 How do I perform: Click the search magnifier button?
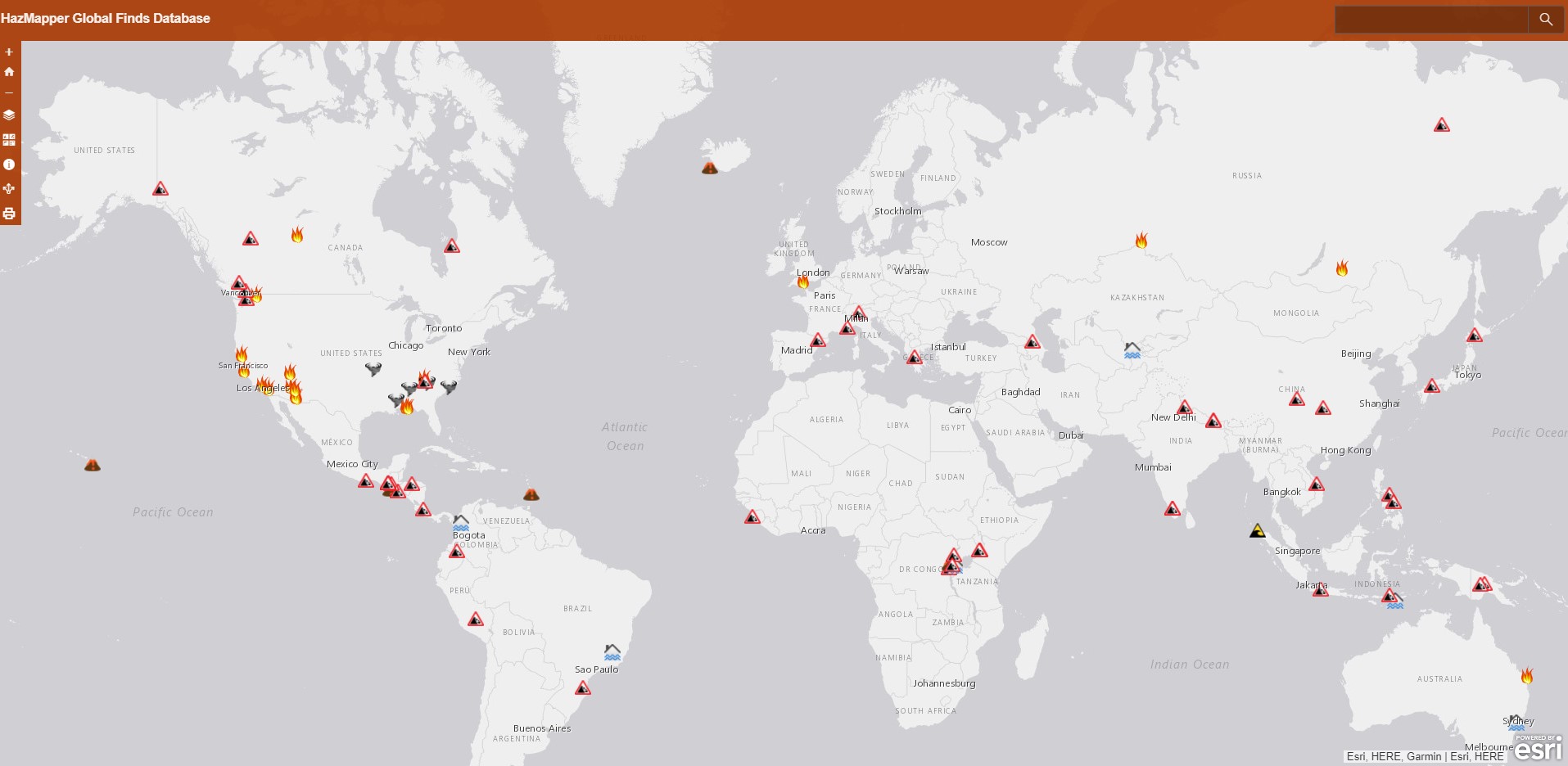pyautogui.click(x=1545, y=19)
